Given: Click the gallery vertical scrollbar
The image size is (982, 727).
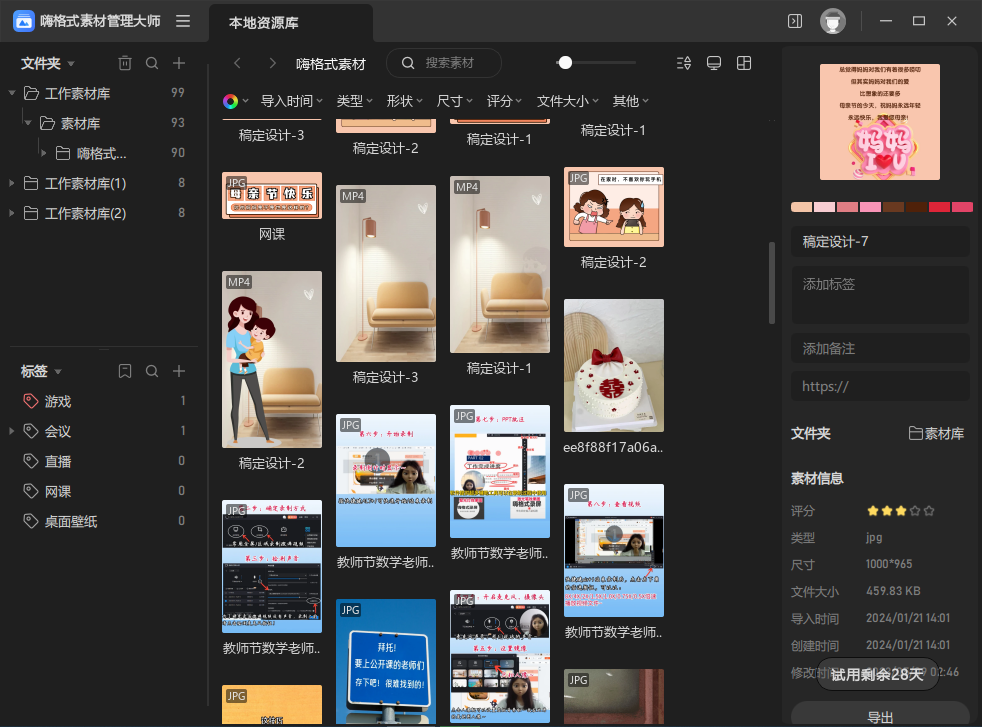Looking at the screenshot, I should coord(772,283).
